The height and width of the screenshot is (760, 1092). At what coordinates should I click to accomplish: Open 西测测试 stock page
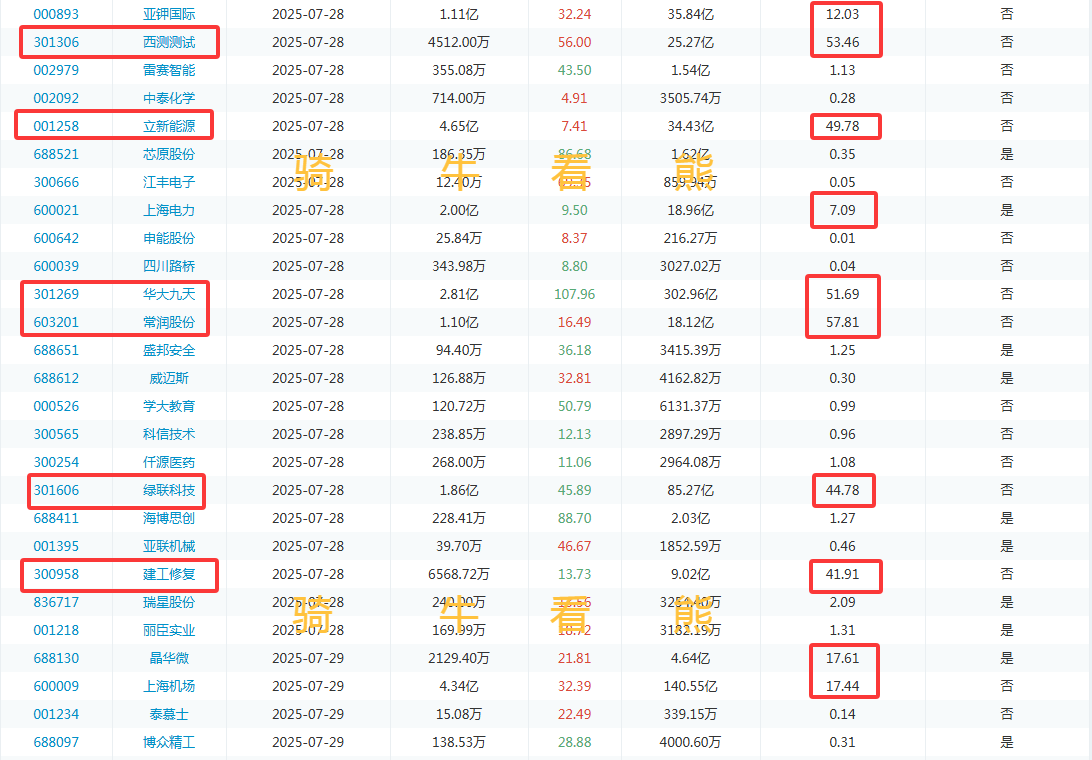point(169,42)
